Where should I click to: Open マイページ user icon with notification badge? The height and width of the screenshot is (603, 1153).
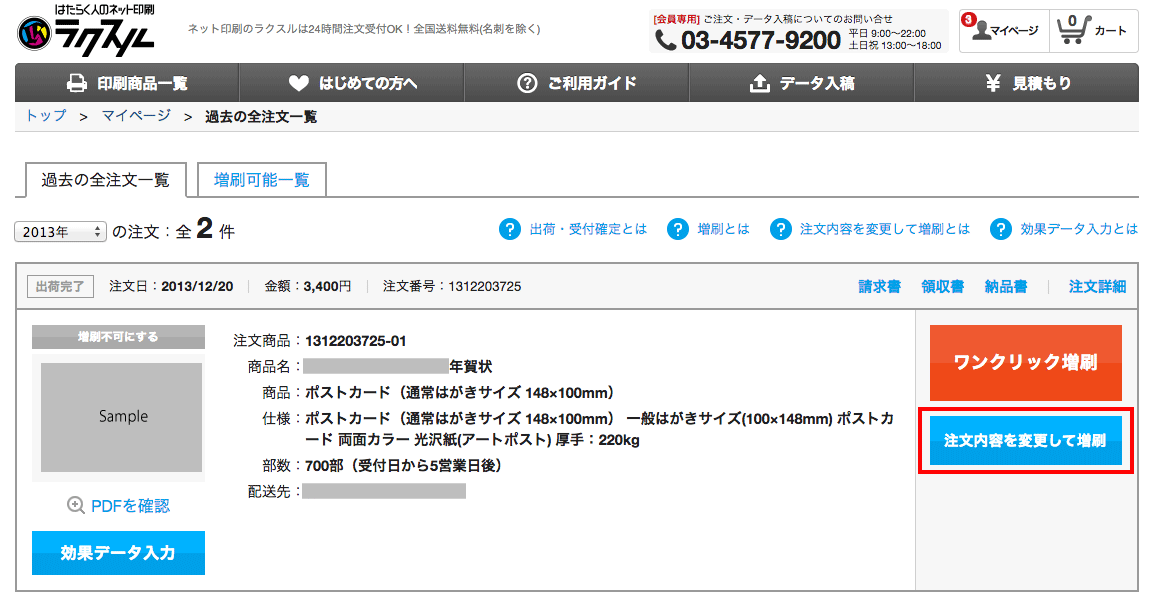(x=982, y=29)
